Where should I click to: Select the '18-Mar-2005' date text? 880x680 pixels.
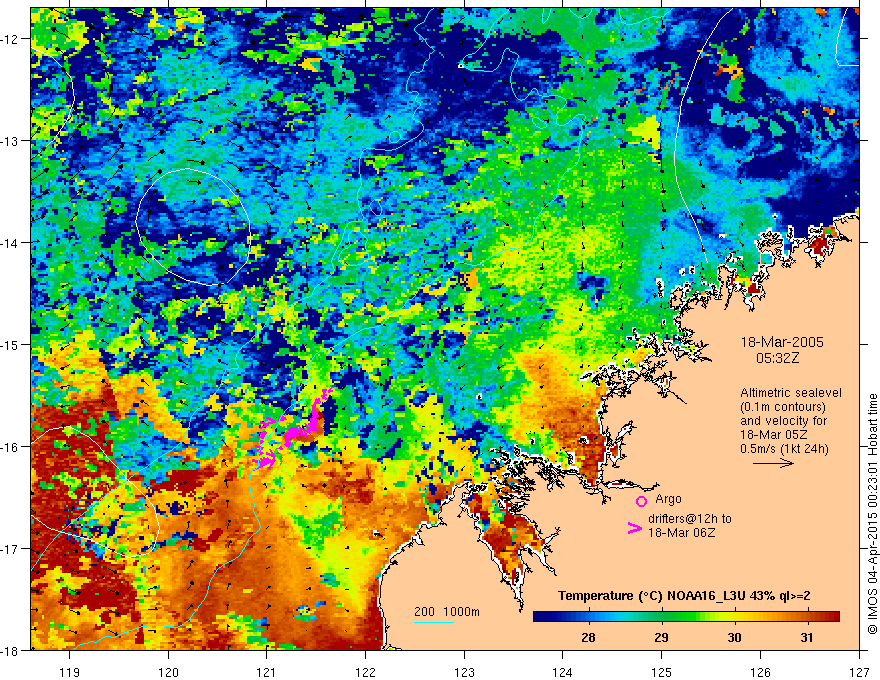pyautogui.click(x=782, y=342)
